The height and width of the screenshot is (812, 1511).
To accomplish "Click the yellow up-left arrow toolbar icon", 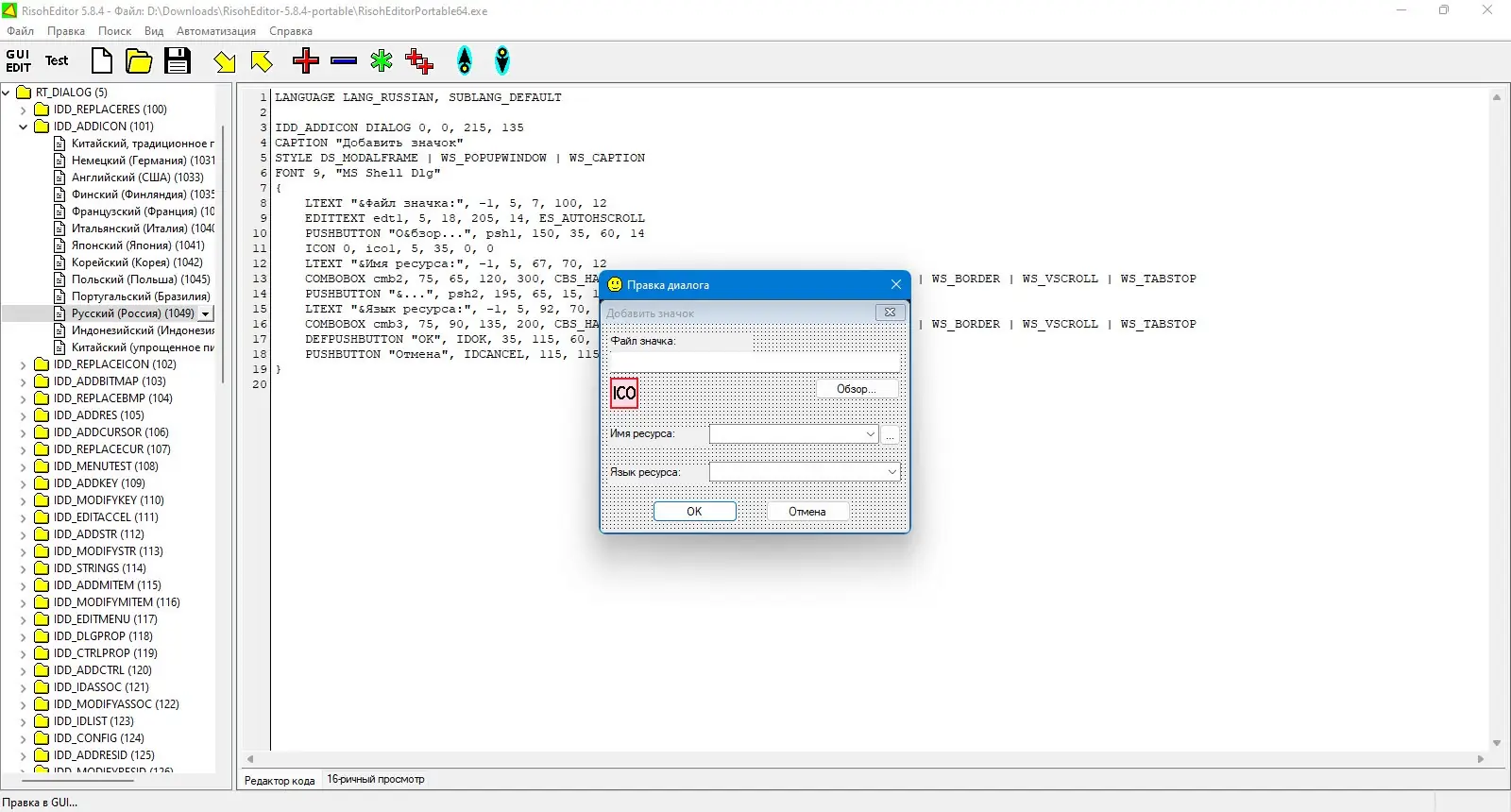I will point(262,61).
